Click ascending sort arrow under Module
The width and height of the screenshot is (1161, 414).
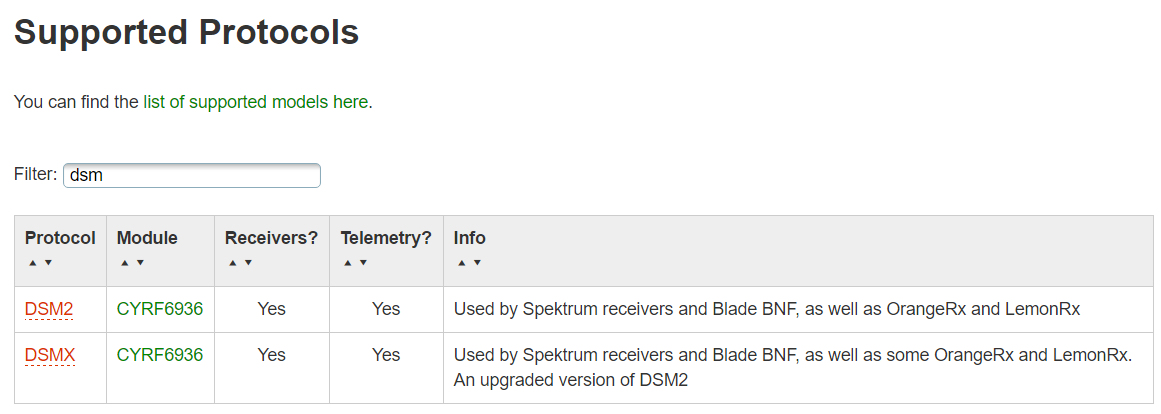click(124, 263)
